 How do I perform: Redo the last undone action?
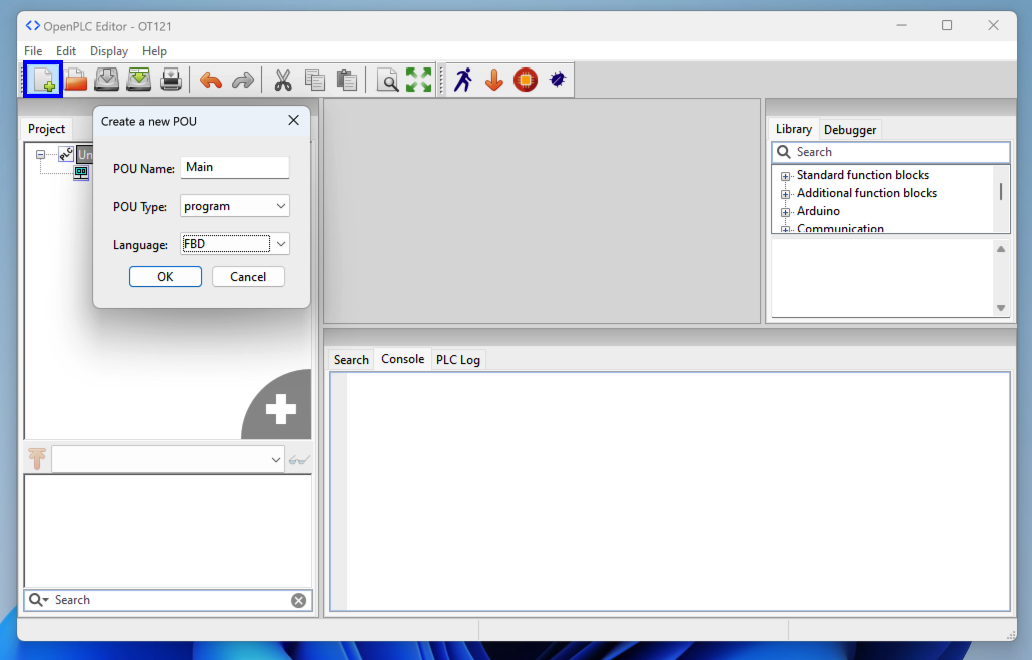click(x=243, y=80)
